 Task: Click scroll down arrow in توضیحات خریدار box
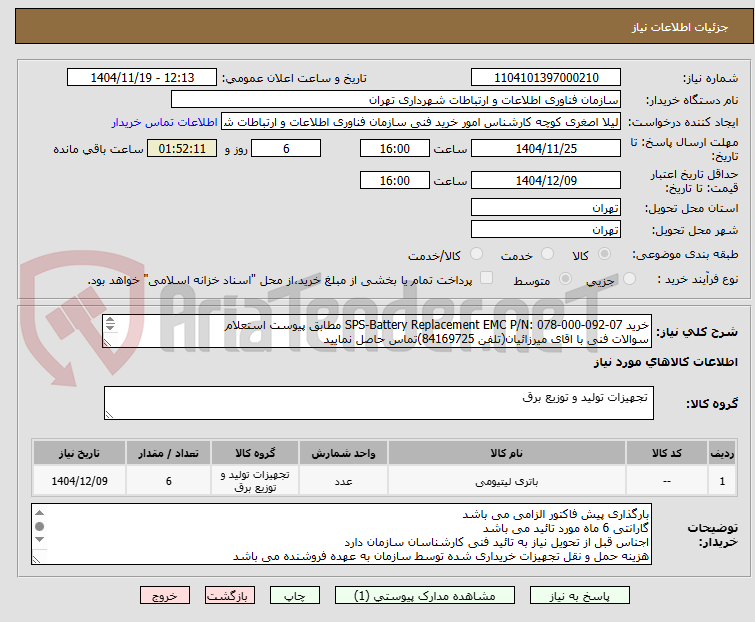coord(39,540)
